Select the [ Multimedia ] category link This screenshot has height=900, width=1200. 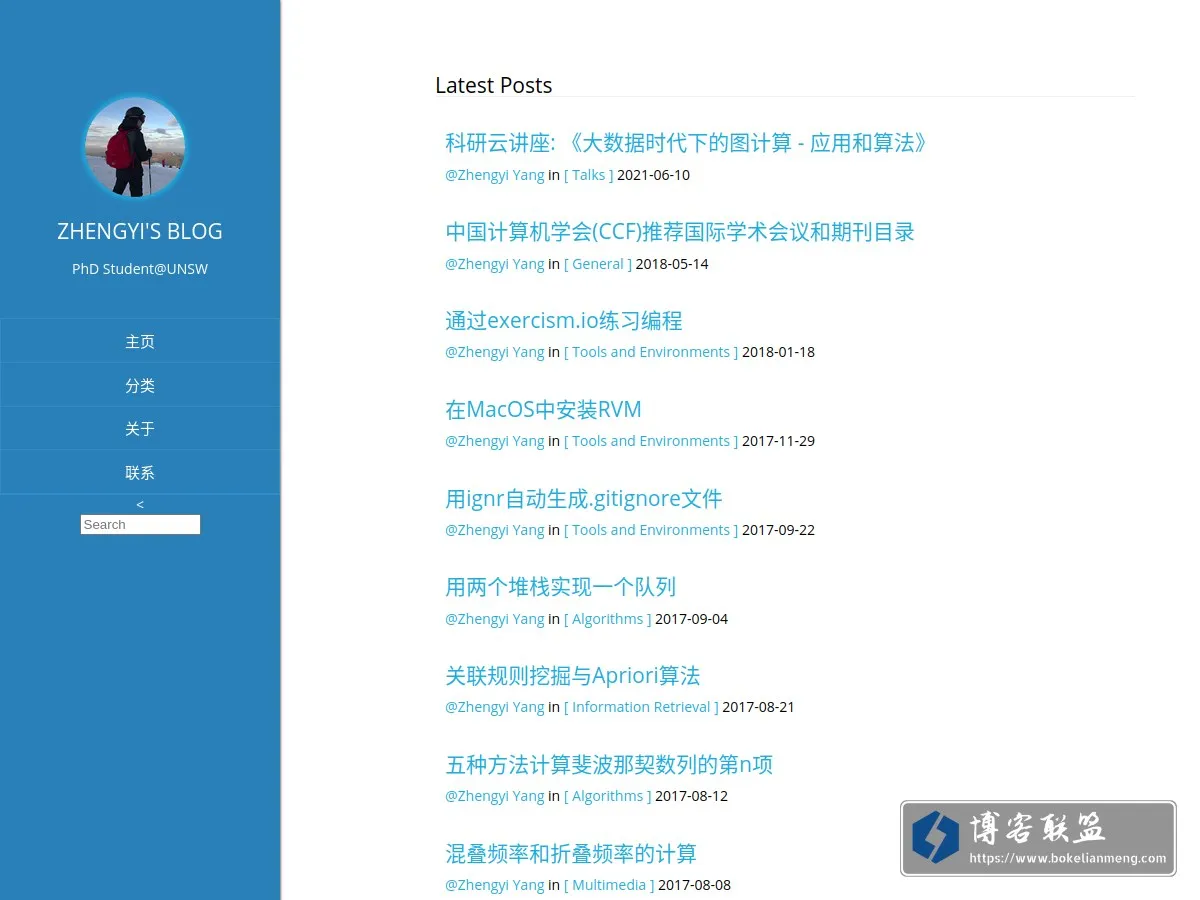point(609,885)
